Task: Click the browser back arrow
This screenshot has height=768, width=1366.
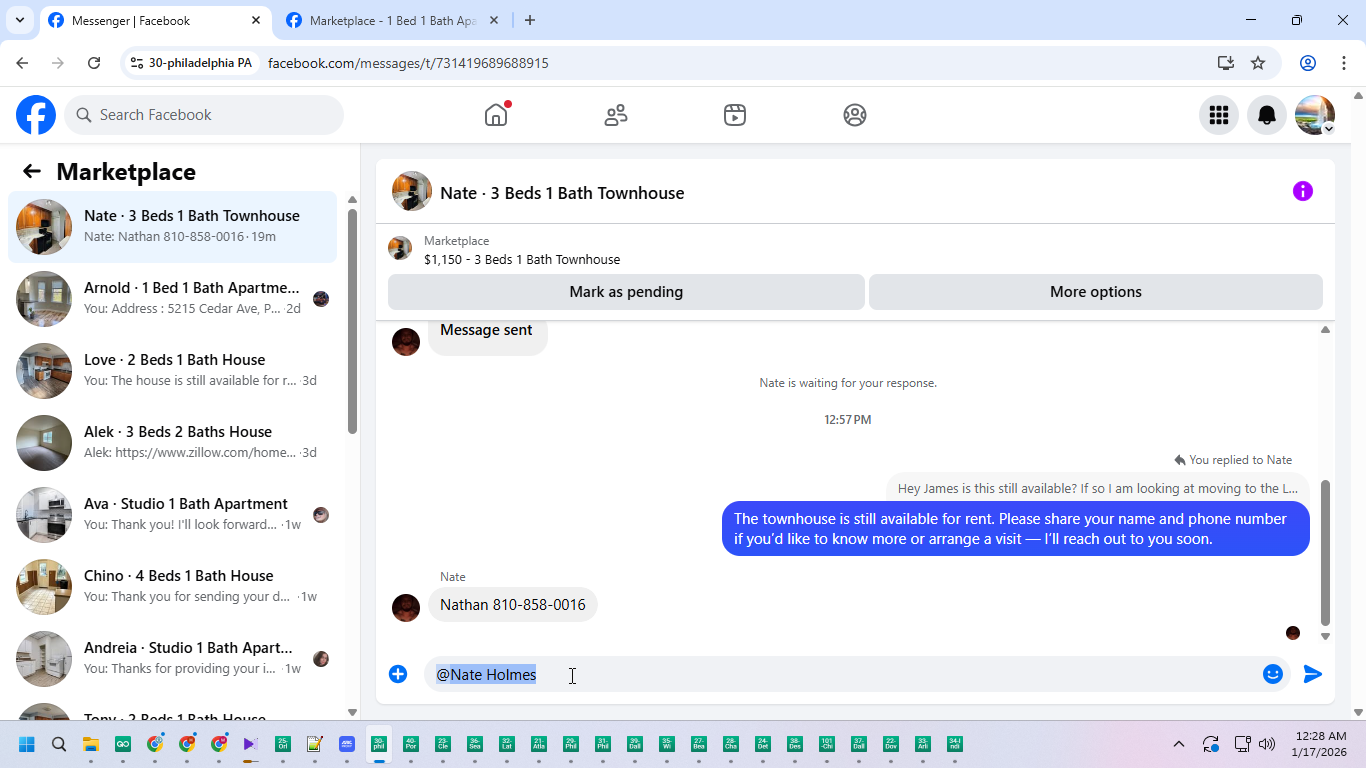Action: pos(22,63)
